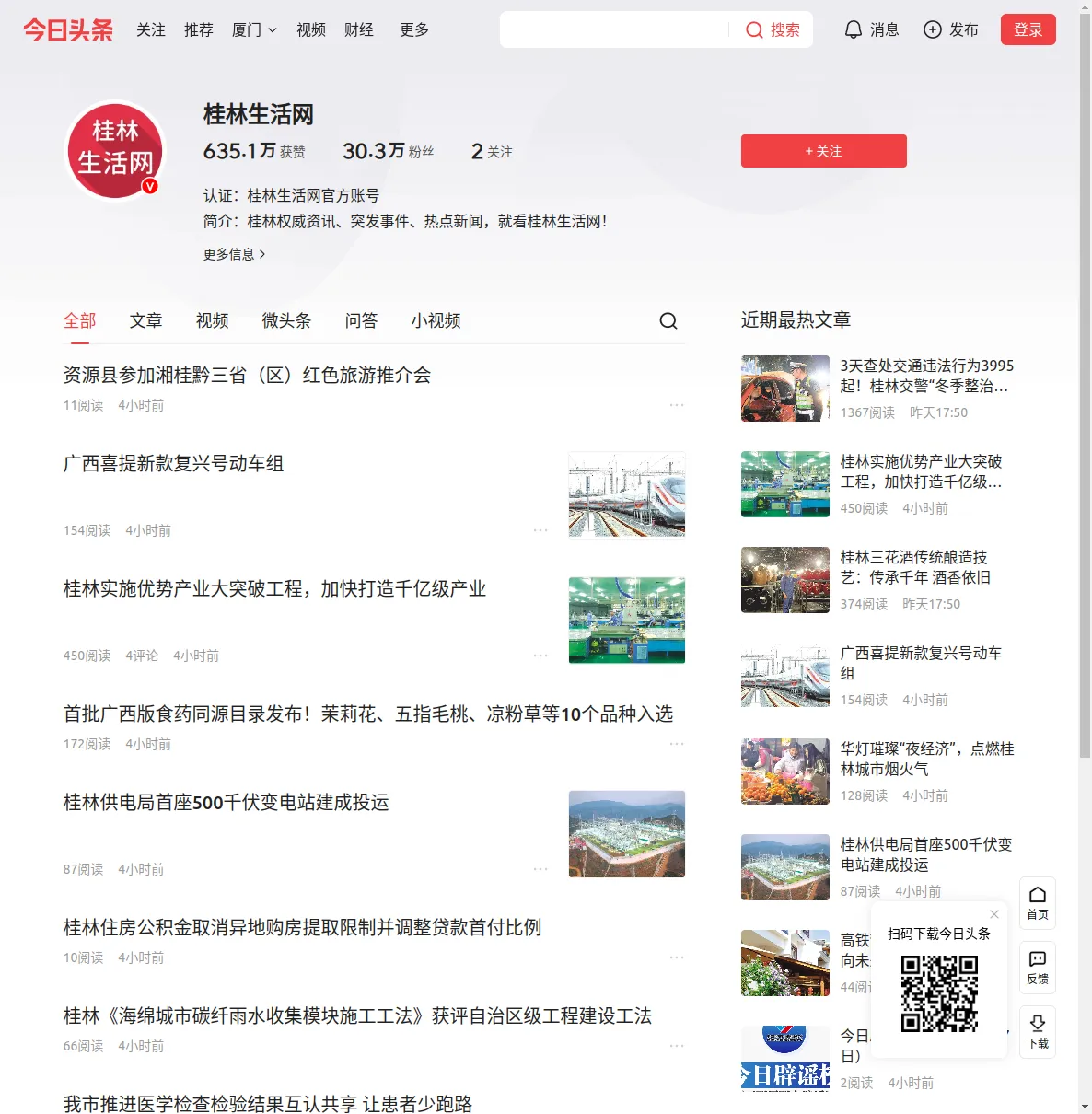Click the 下载 download icon
The width and height of the screenshot is (1092, 1114).
pyautogui.click(x=1038, y=1032)
